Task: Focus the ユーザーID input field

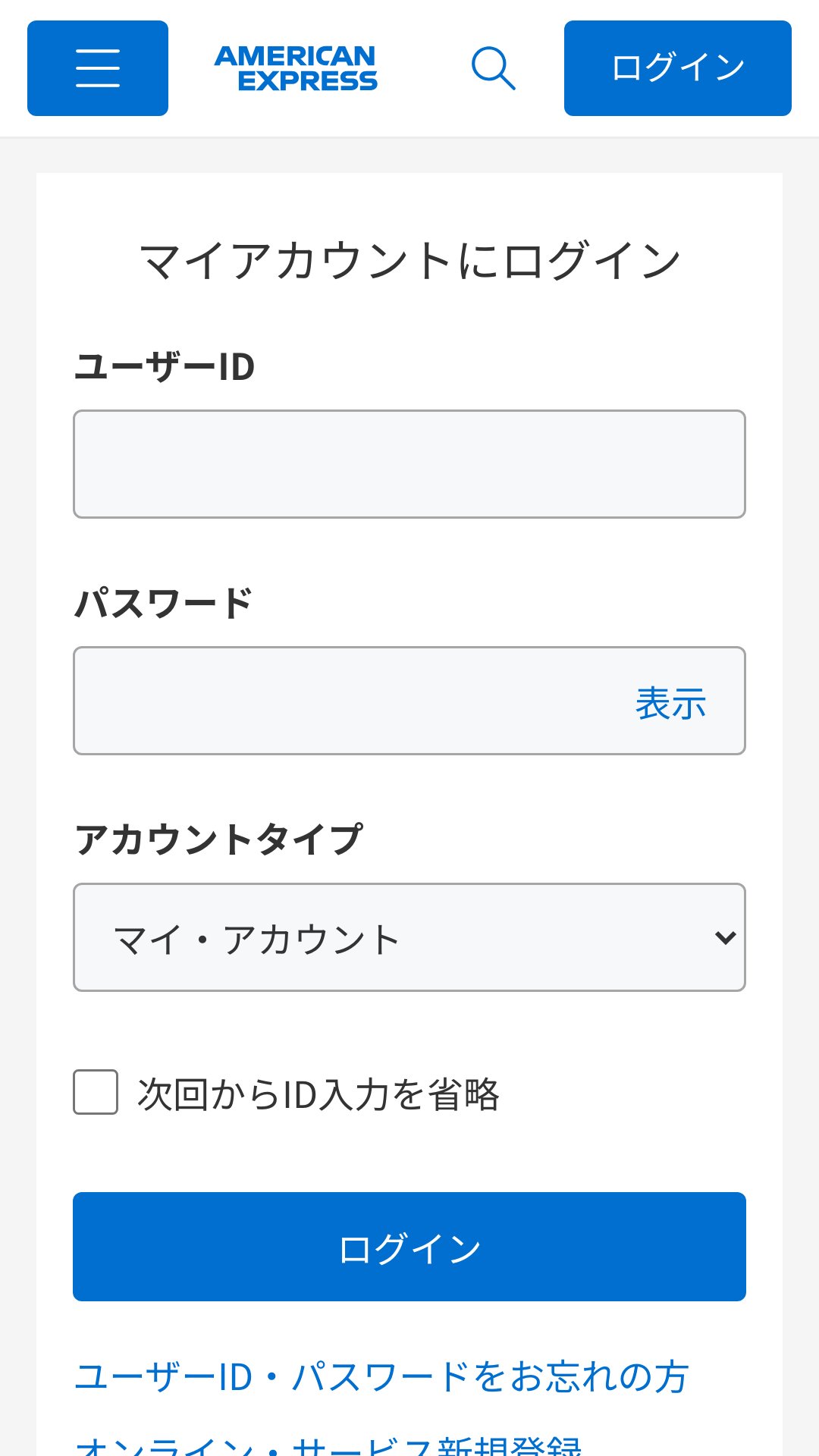Action: point(409,464)
